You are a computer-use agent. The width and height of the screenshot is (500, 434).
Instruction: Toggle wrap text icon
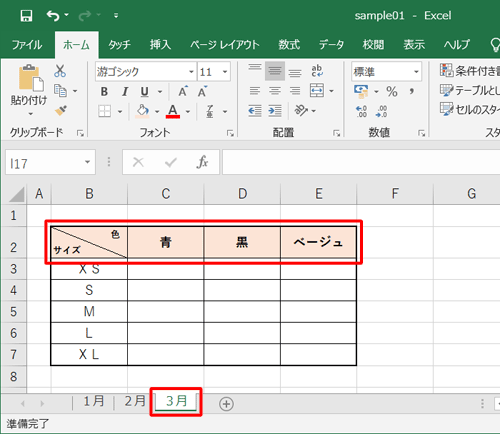tap(317, 71)
